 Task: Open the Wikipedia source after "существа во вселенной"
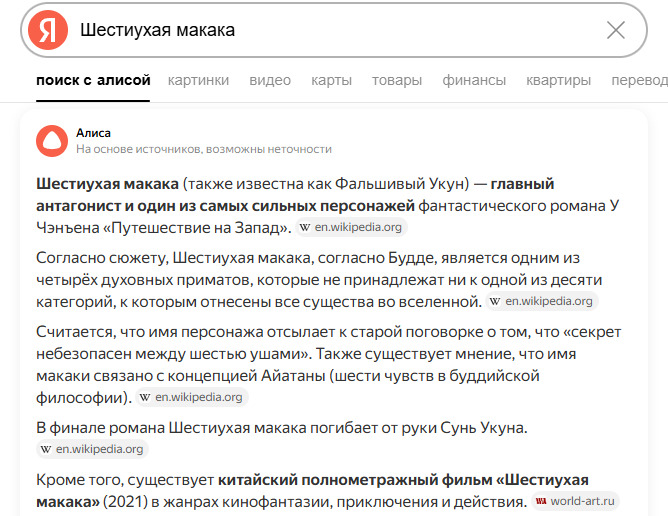coord(542,300)
